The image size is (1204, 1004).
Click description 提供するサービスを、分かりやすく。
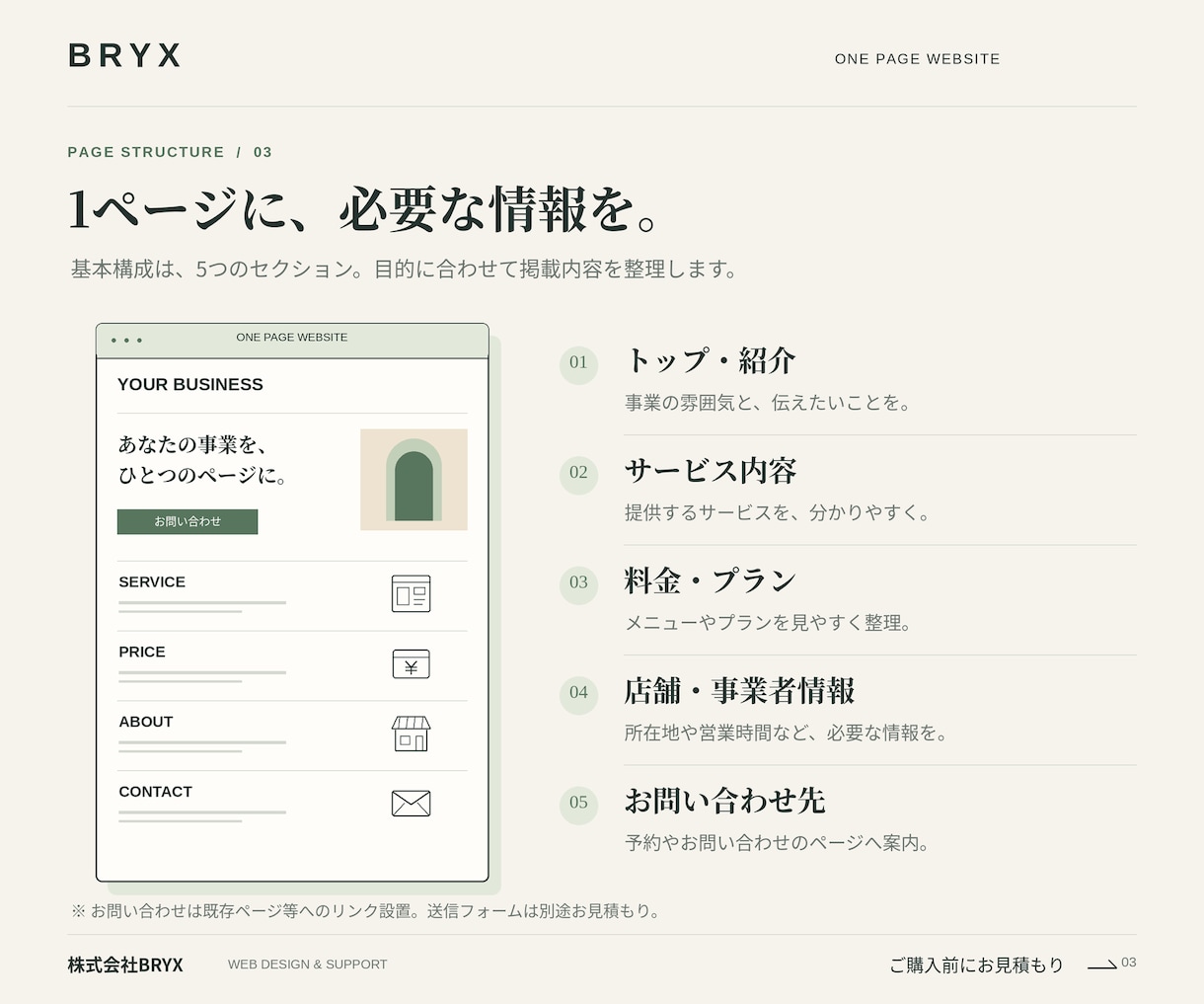click(x=779, y=513)
